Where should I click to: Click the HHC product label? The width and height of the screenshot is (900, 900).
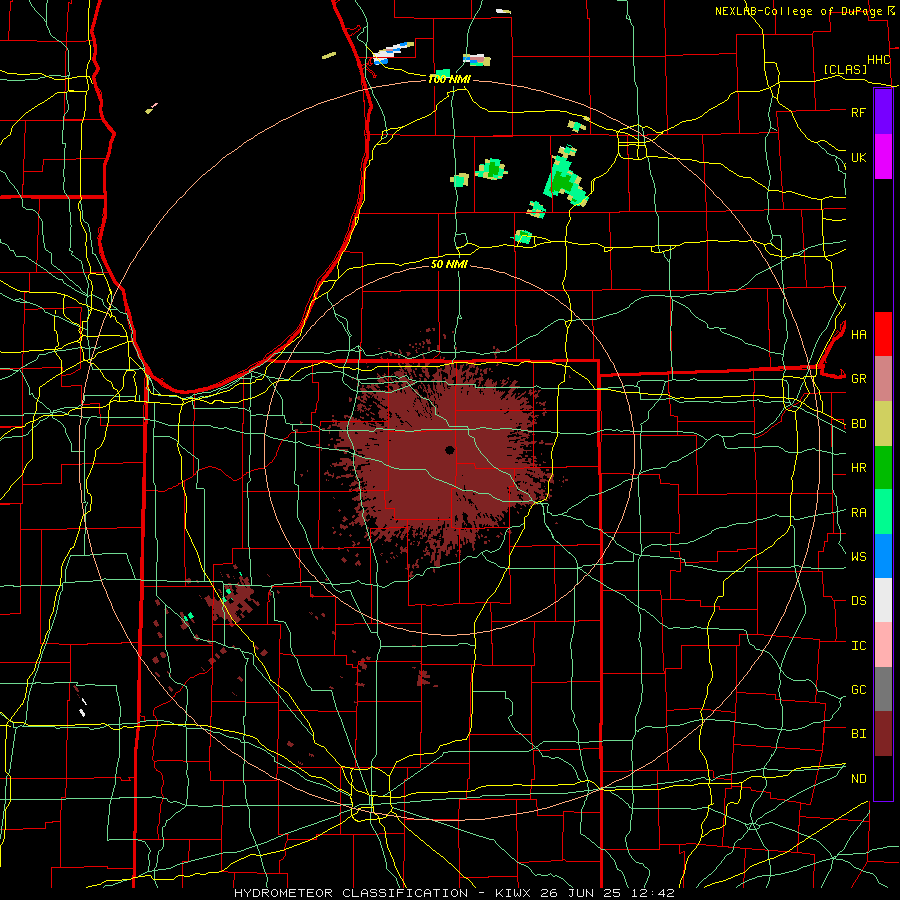(878, 60)
